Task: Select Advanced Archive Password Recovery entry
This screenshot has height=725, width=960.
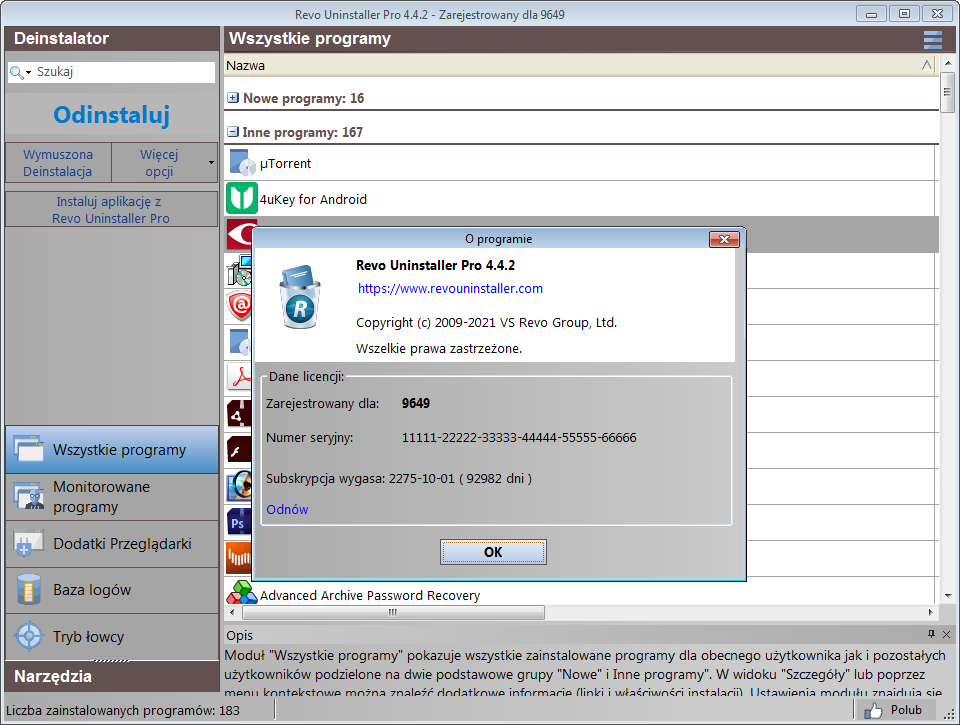Action: coord(370,595)
